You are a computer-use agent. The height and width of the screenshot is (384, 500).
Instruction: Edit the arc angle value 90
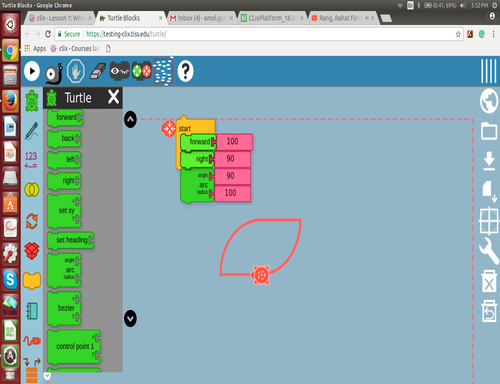tap(232, 176)
